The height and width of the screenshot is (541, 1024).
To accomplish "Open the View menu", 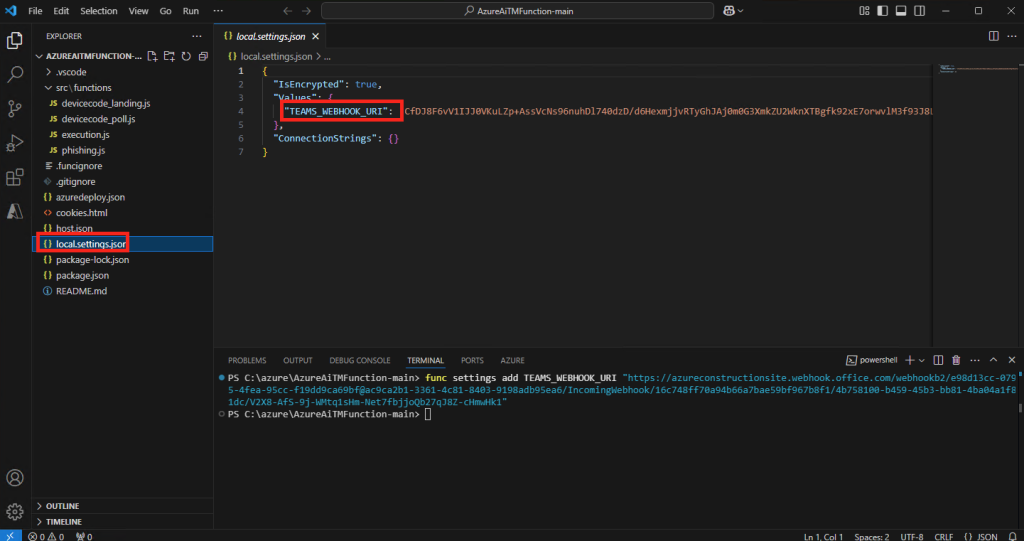I will click(138, 11).
